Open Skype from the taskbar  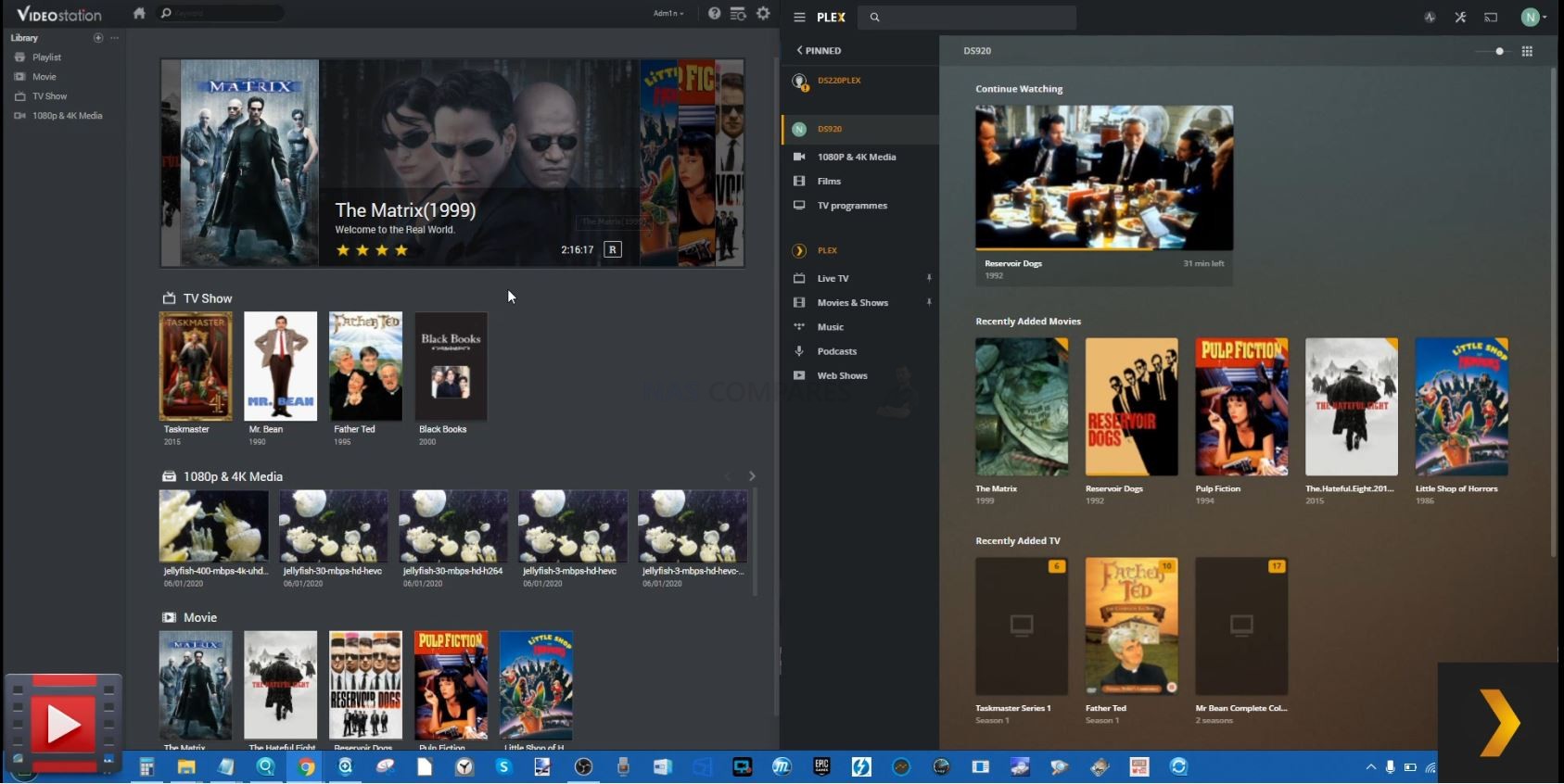503,766
